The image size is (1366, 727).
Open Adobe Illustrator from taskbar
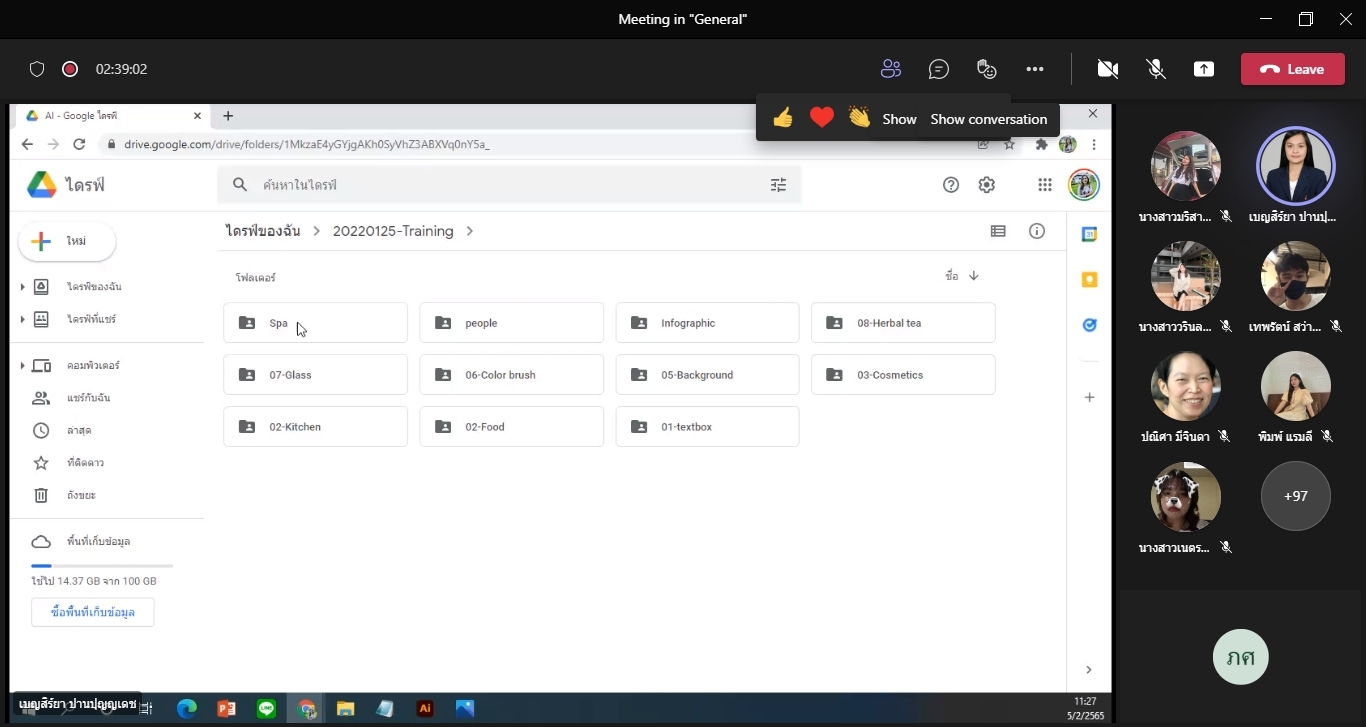click(425, 708)
